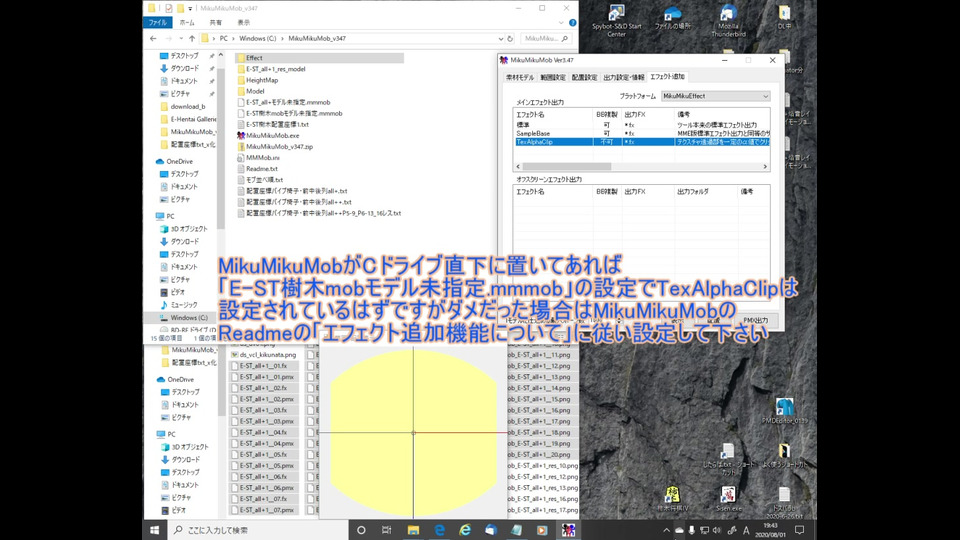The image size is (960, 540).
Task: Show hidden system tray icons
Action: pyautogui.click(x=666, y=530)
